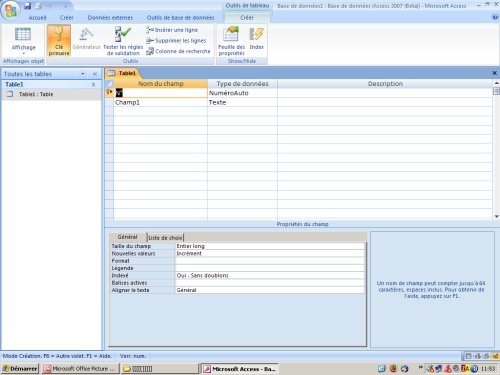Viewport: 500px width, 375px height.
Task: Click the Affichage view icon
Action: (23, 34)
